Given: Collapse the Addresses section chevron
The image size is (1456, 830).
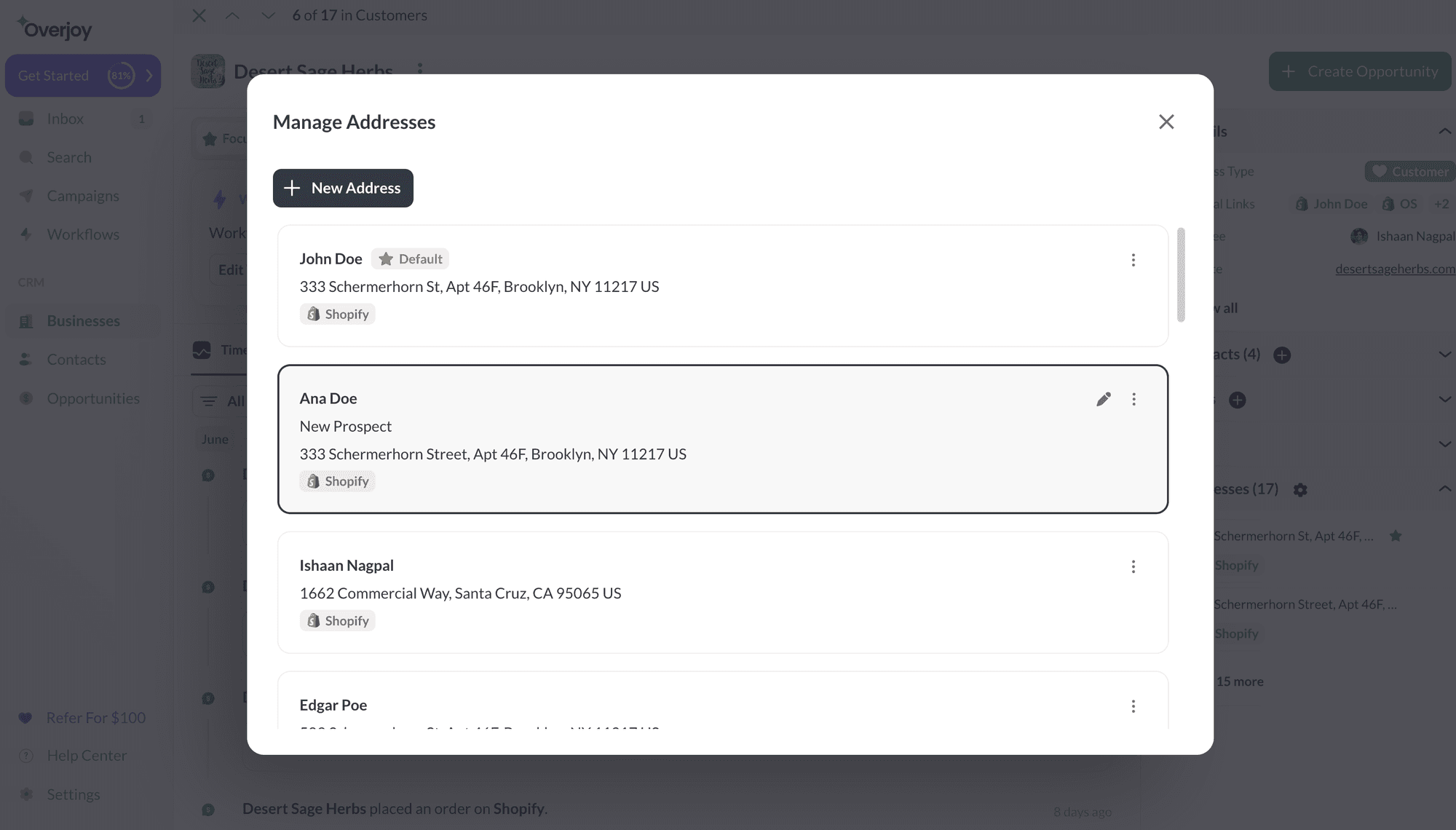Looking at the screenshot, I should (x=1444, y=489).
